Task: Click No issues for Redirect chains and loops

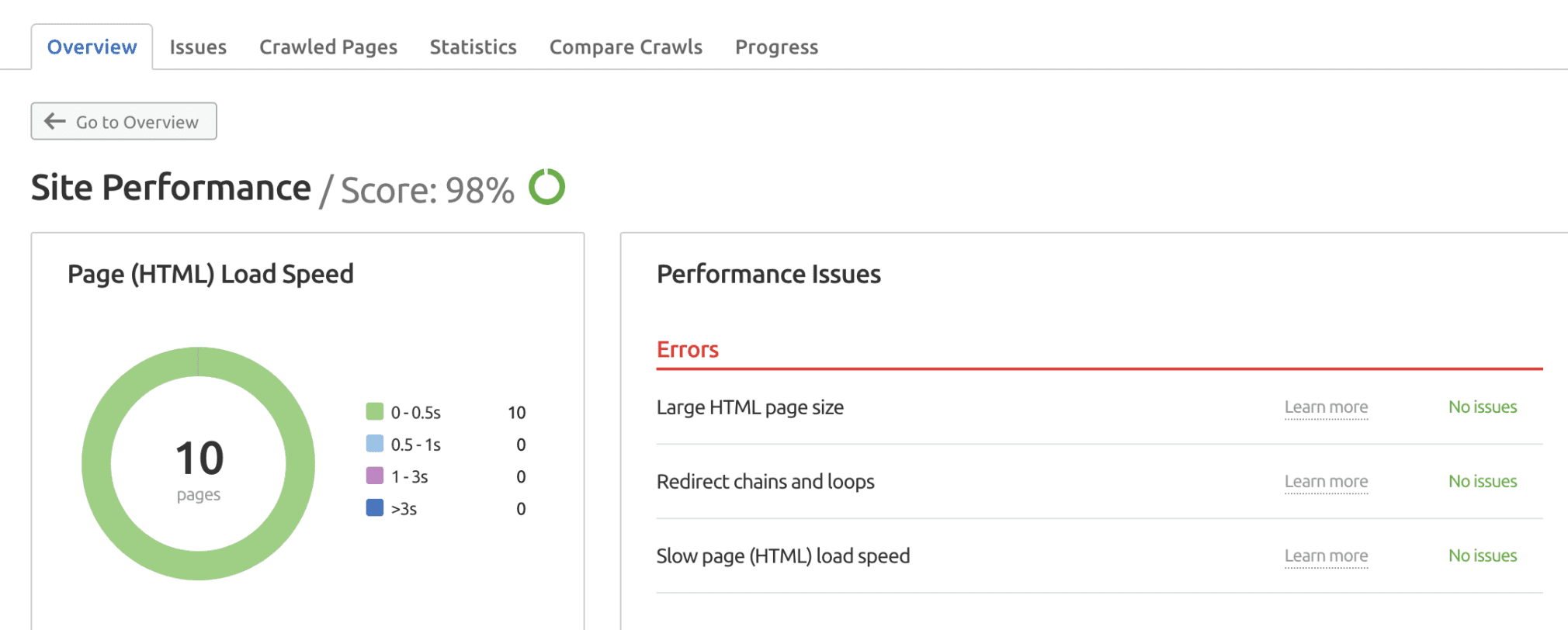Action: pos(1482,481)
